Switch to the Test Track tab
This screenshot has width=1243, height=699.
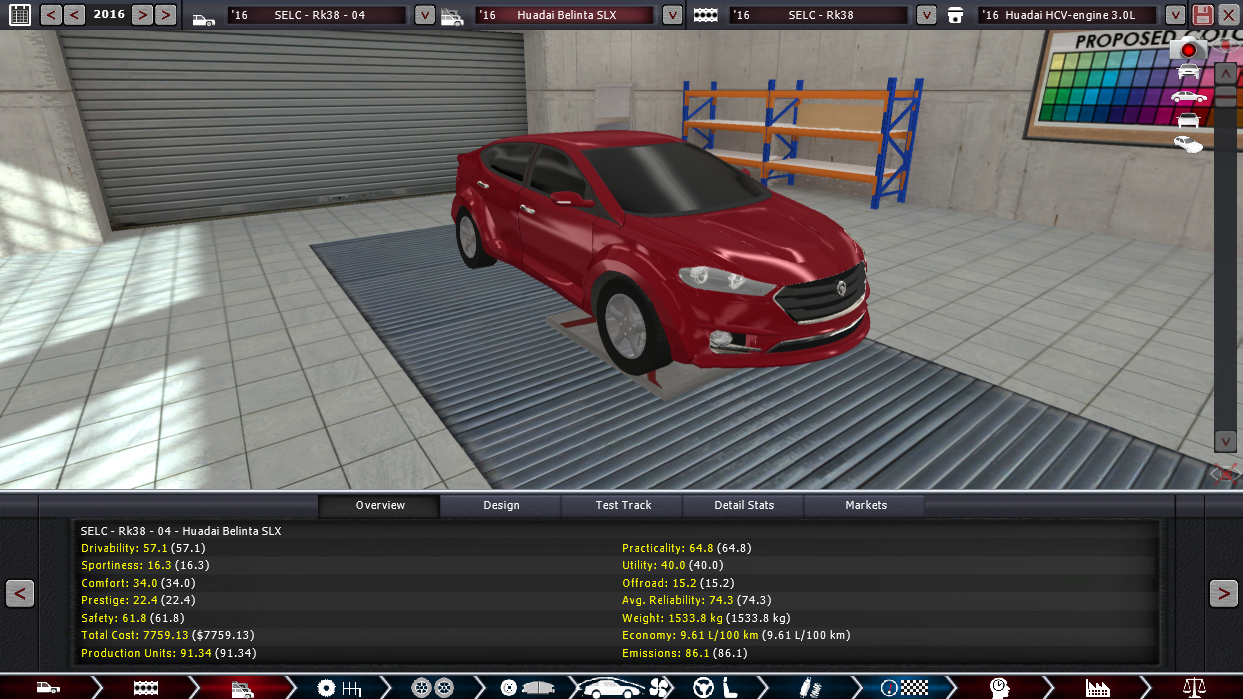click(623, 505)
